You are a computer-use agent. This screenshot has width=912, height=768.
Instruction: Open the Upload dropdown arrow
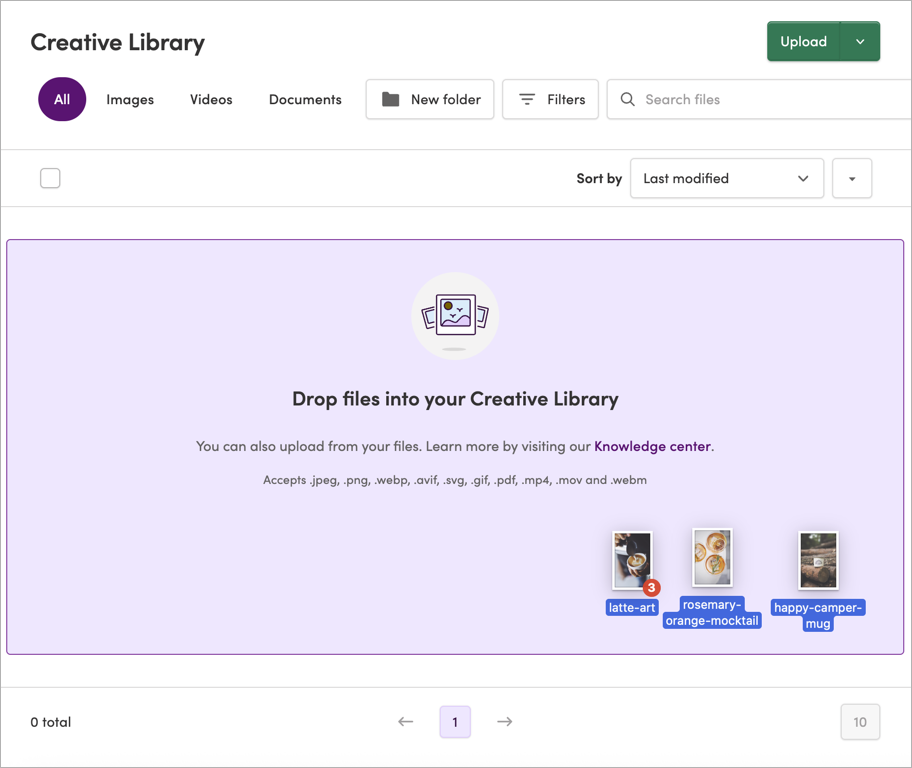point(860,41)
